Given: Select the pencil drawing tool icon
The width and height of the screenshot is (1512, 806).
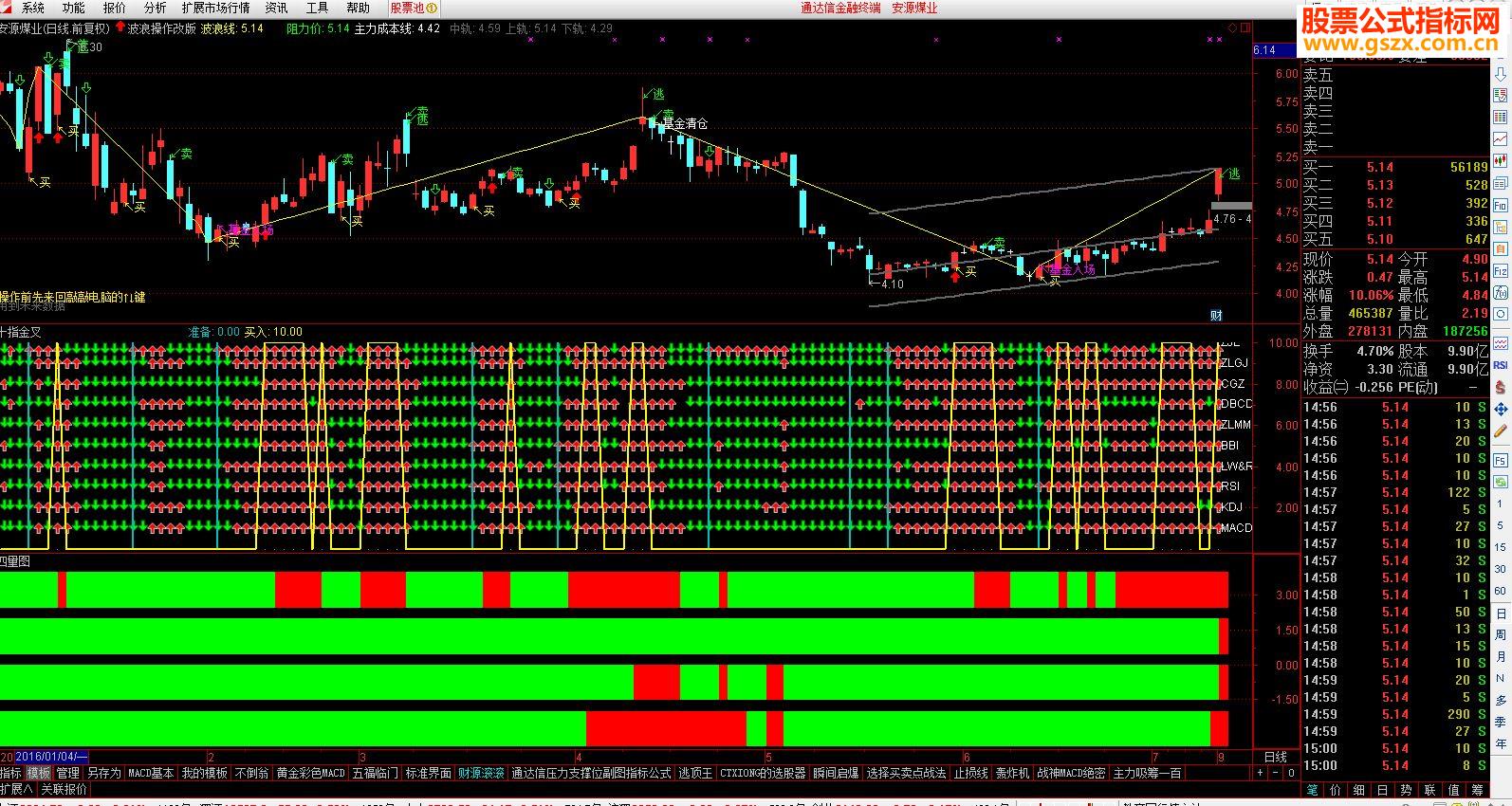Looking at the screenshot, I should (x=1501, y=430).
